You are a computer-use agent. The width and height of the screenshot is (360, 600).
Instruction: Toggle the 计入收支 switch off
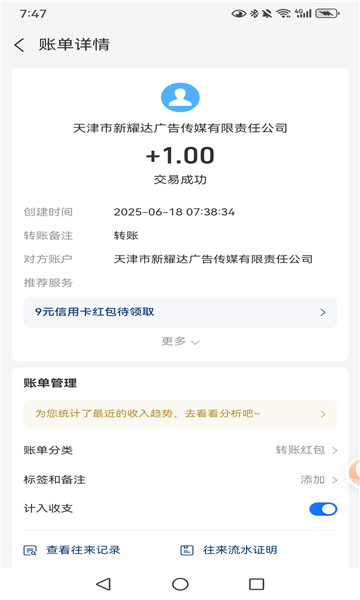(323, 509)
